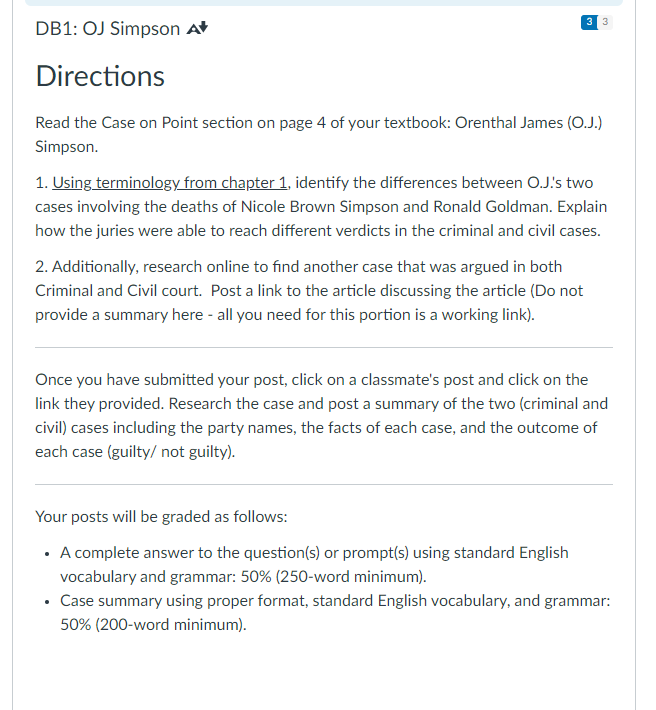Click the Directions heading

[x=100, y=76]
